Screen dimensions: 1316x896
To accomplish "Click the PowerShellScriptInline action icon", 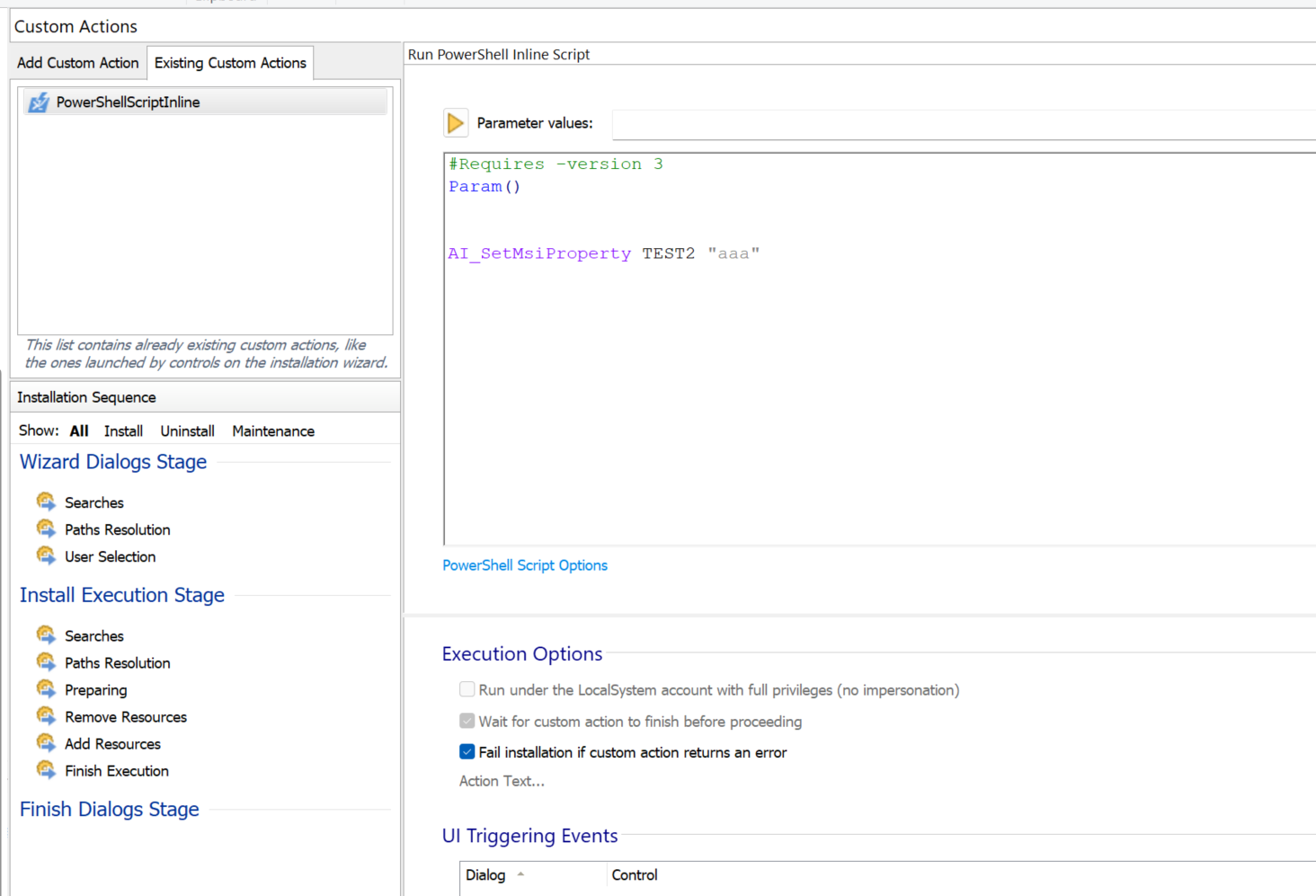I will pos(39,102).
